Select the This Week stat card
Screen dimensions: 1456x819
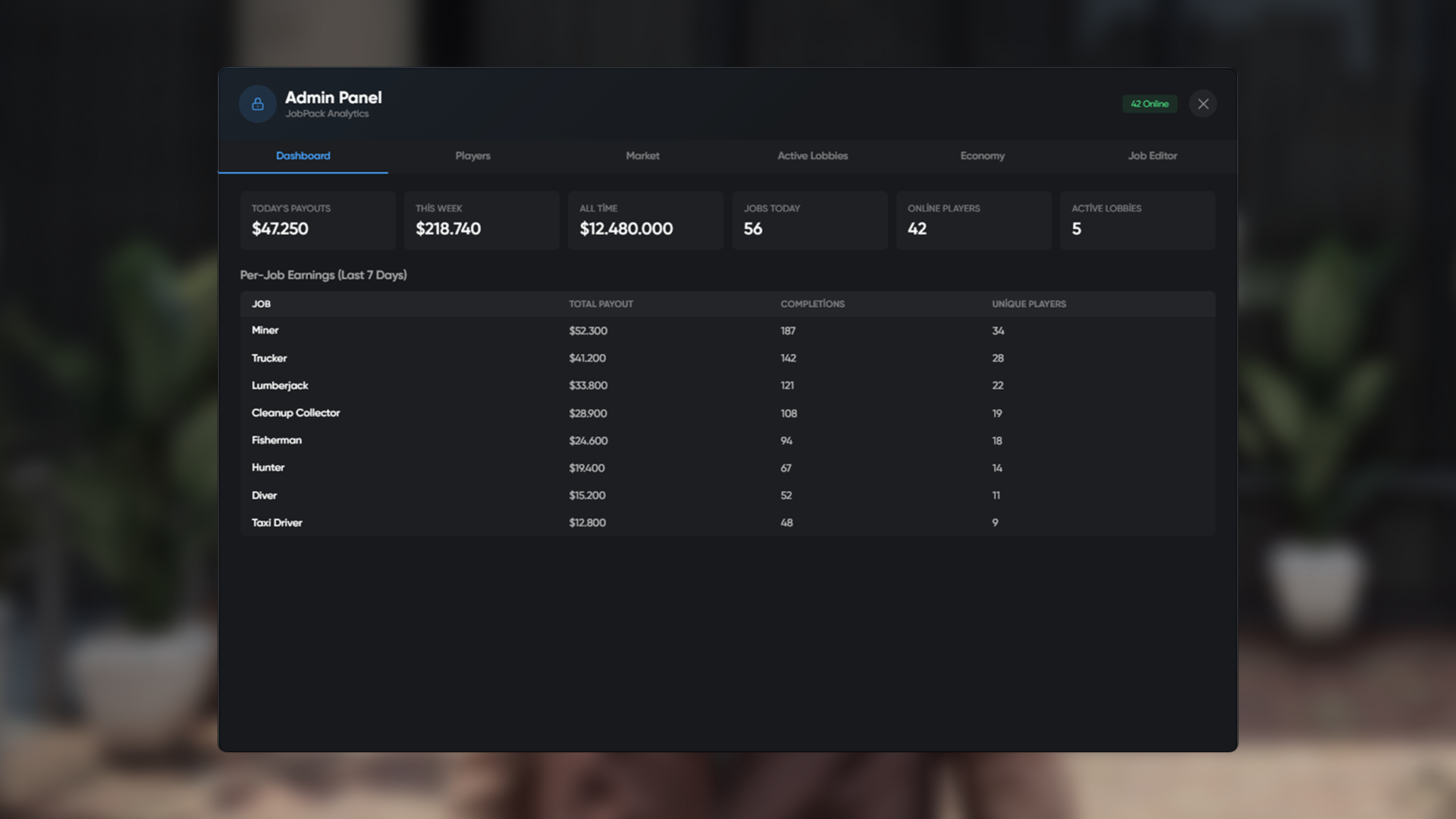[481, 220]
